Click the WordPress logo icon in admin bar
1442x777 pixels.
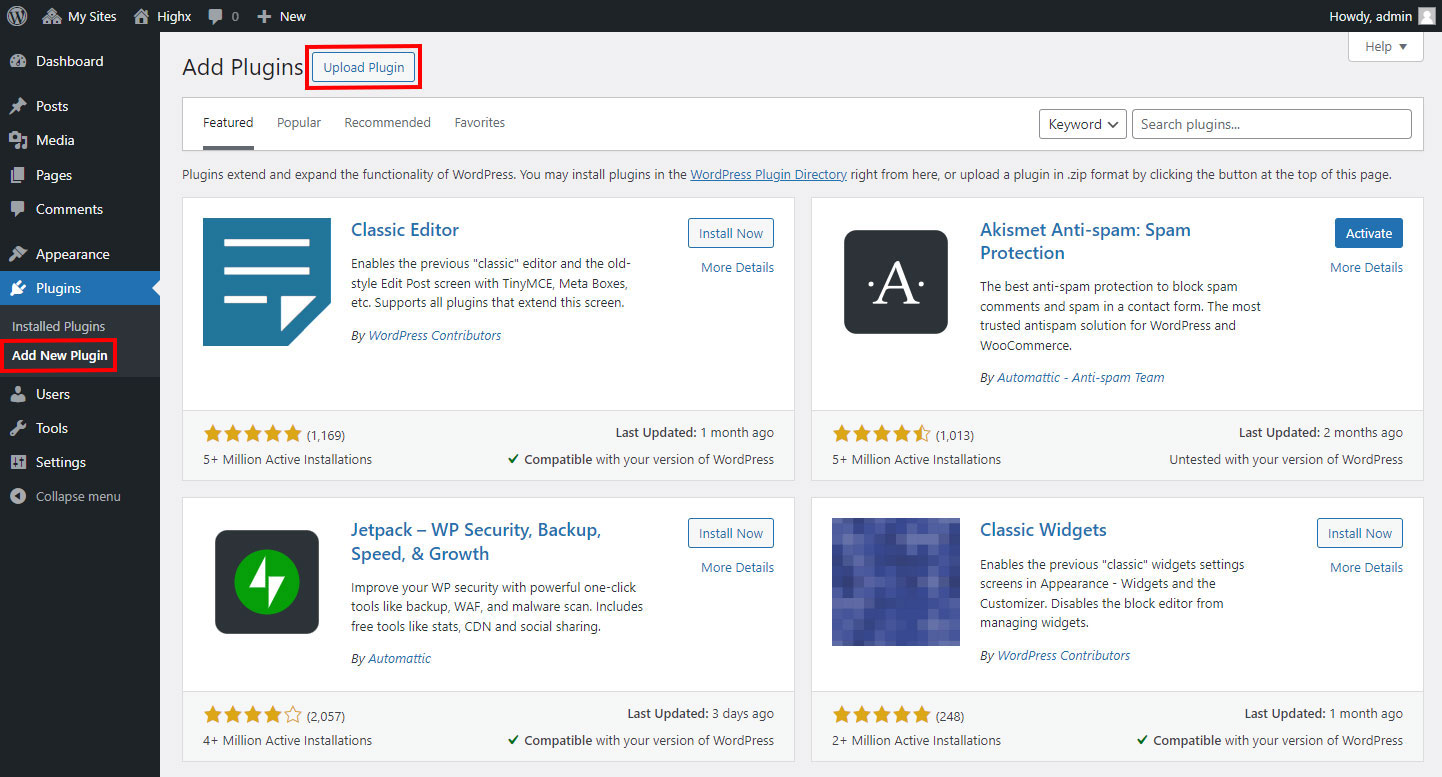[17, 16]
